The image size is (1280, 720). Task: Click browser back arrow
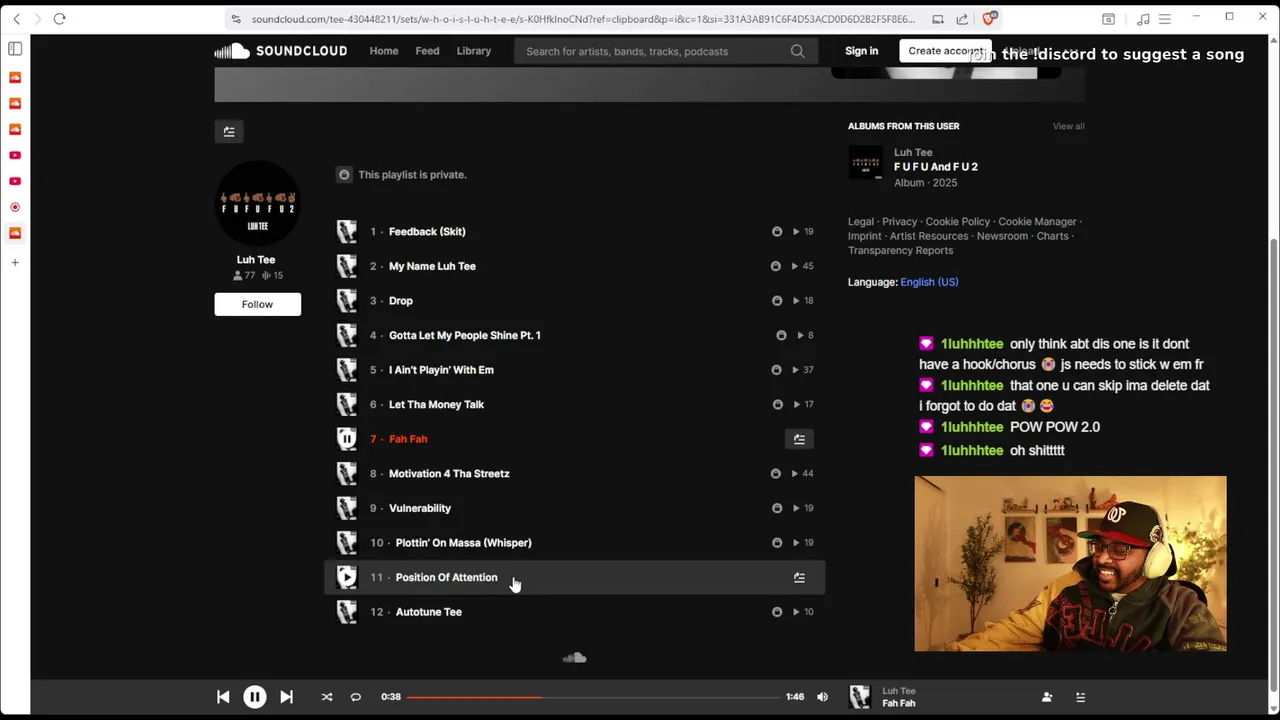(16, 19)
